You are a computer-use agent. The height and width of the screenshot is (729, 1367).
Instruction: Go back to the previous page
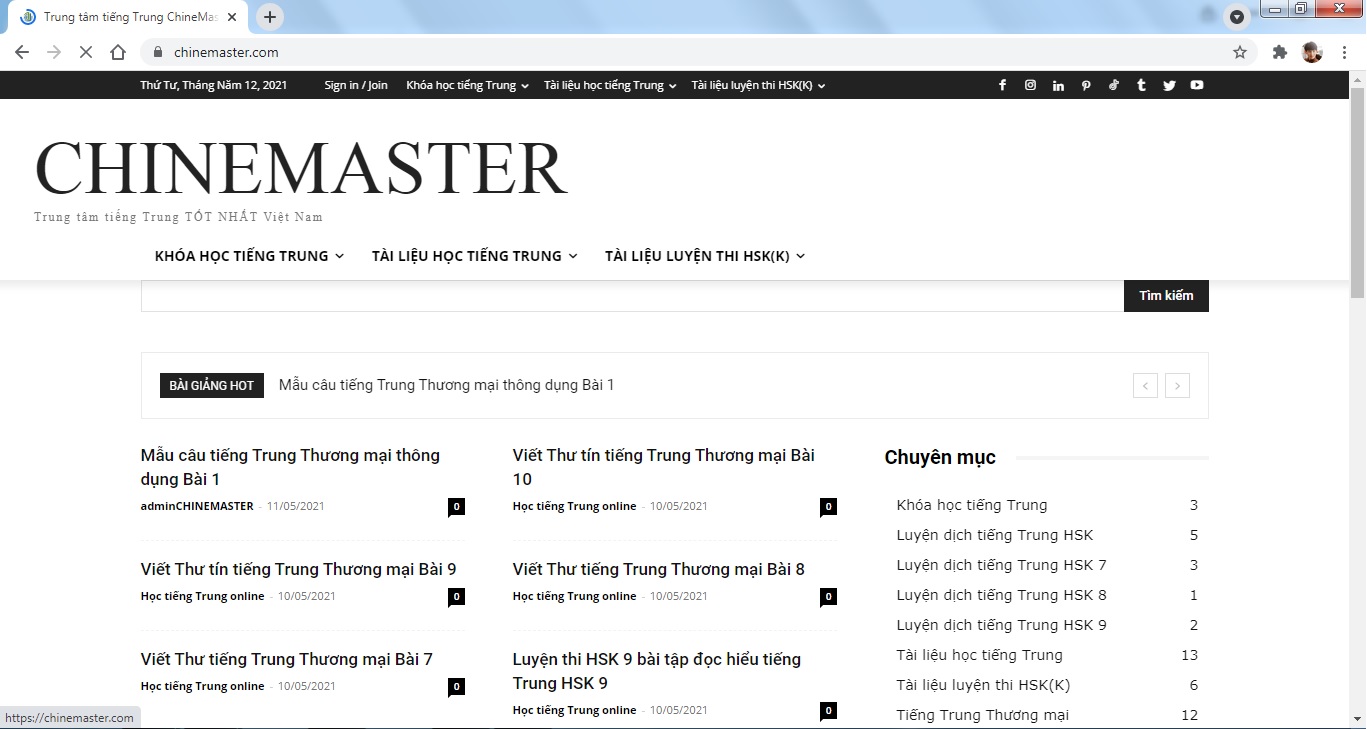22,52
